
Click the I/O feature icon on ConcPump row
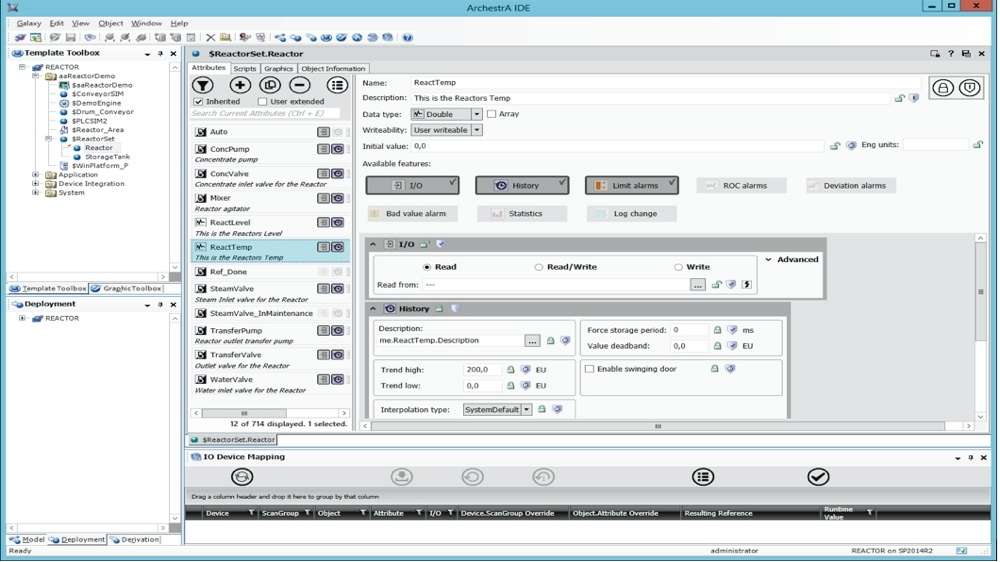click(323, 149)
